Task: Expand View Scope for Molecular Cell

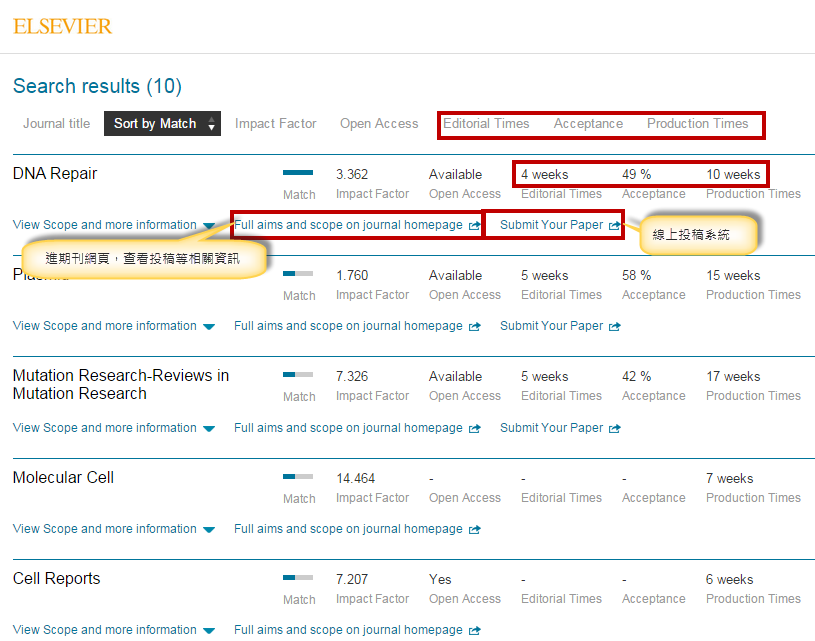Action: click(114, 529)
